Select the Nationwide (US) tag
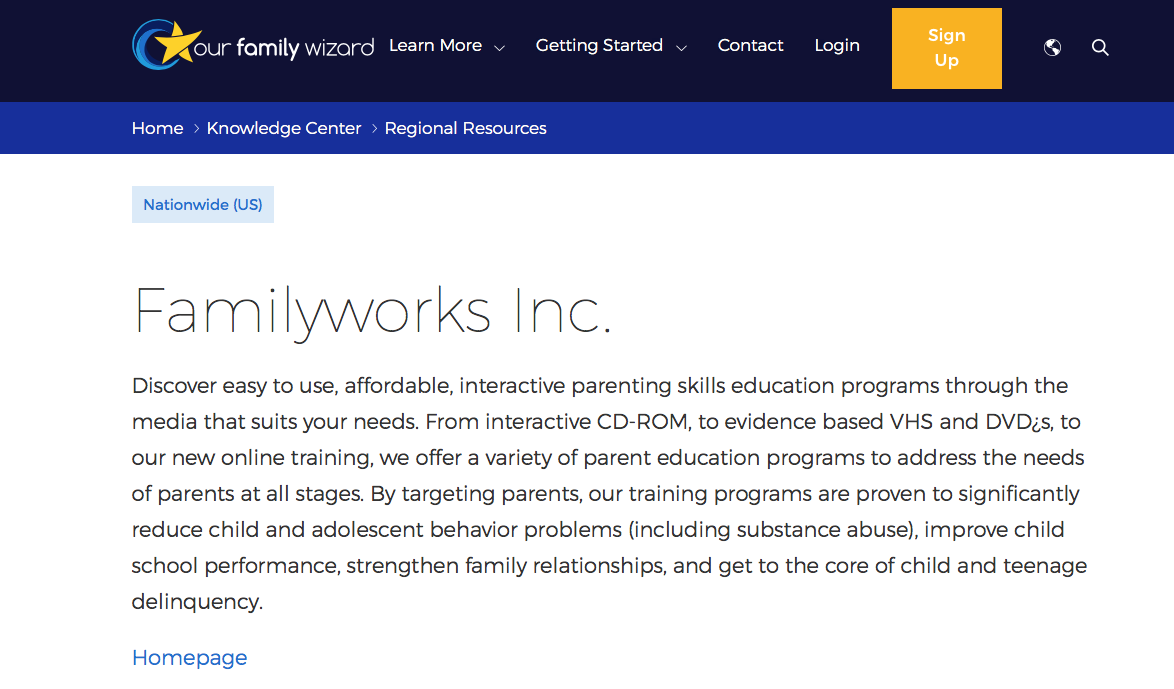 [x=203, y=205]
